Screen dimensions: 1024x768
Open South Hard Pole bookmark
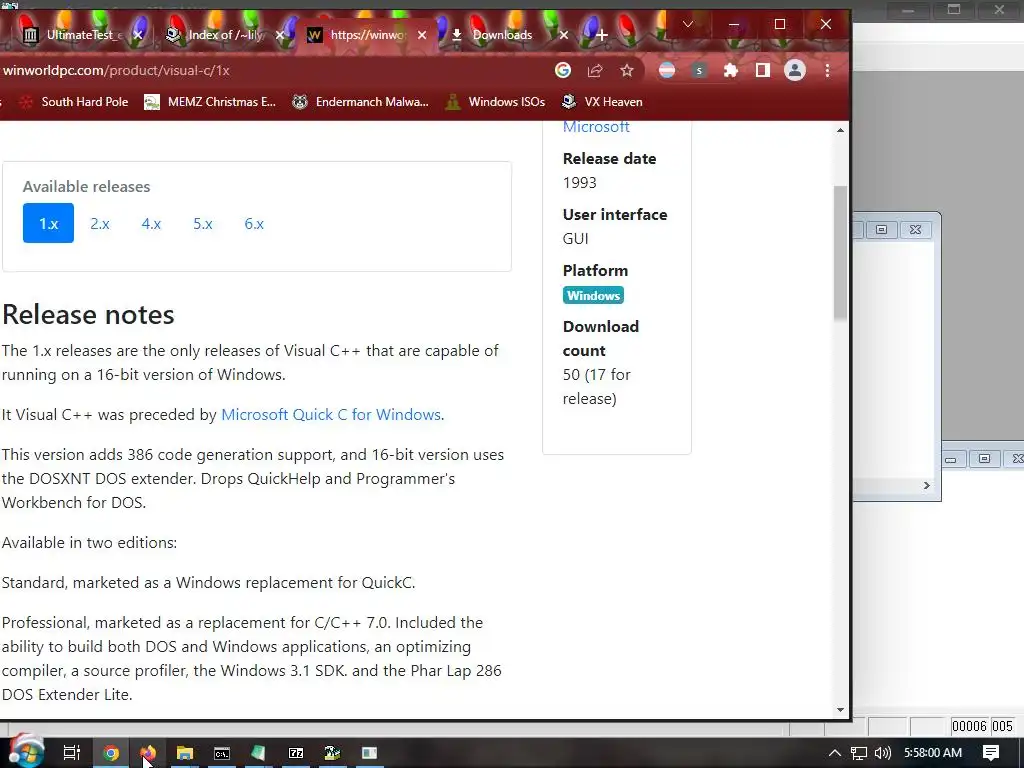click(73, 102)
